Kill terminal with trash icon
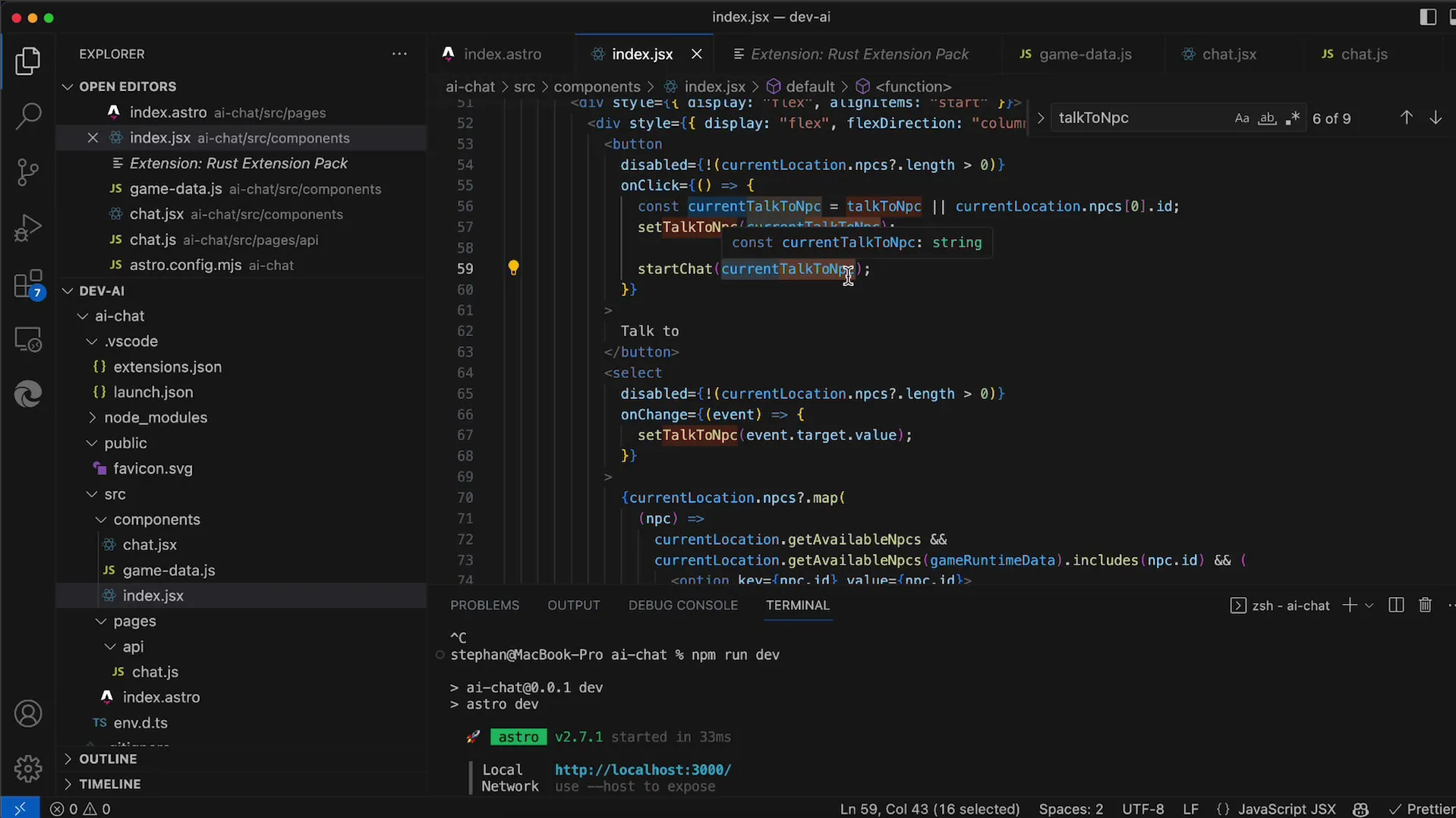 pyautogui.click(x=1425, y=605)
